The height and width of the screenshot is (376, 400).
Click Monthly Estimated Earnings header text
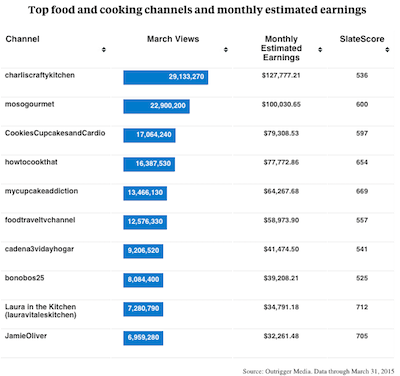coord(281,48)
